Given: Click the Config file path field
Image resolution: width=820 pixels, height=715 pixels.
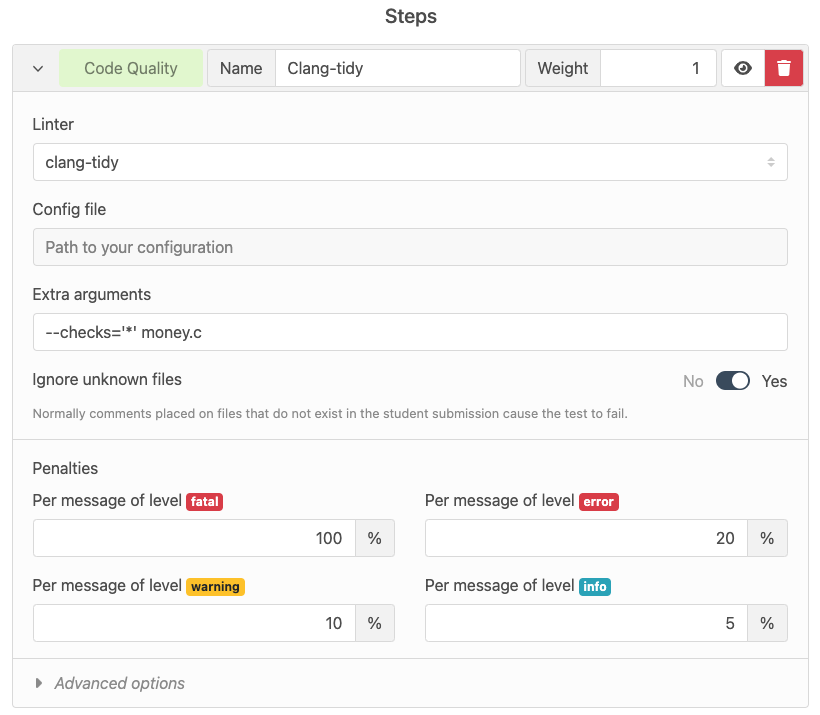Looking at the screenshot, I should 410,247.
